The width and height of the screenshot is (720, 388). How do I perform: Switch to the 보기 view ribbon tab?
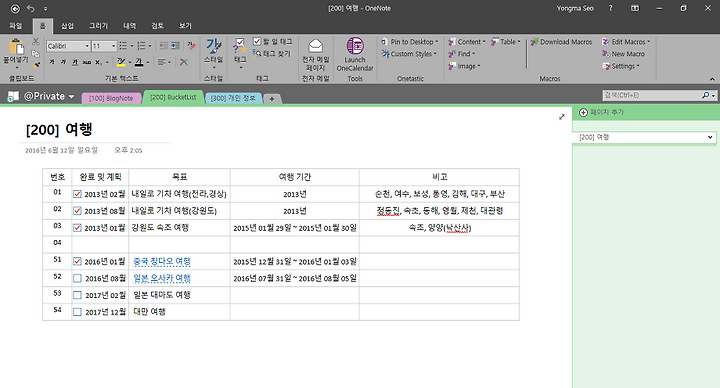click(x=185, y=26)
